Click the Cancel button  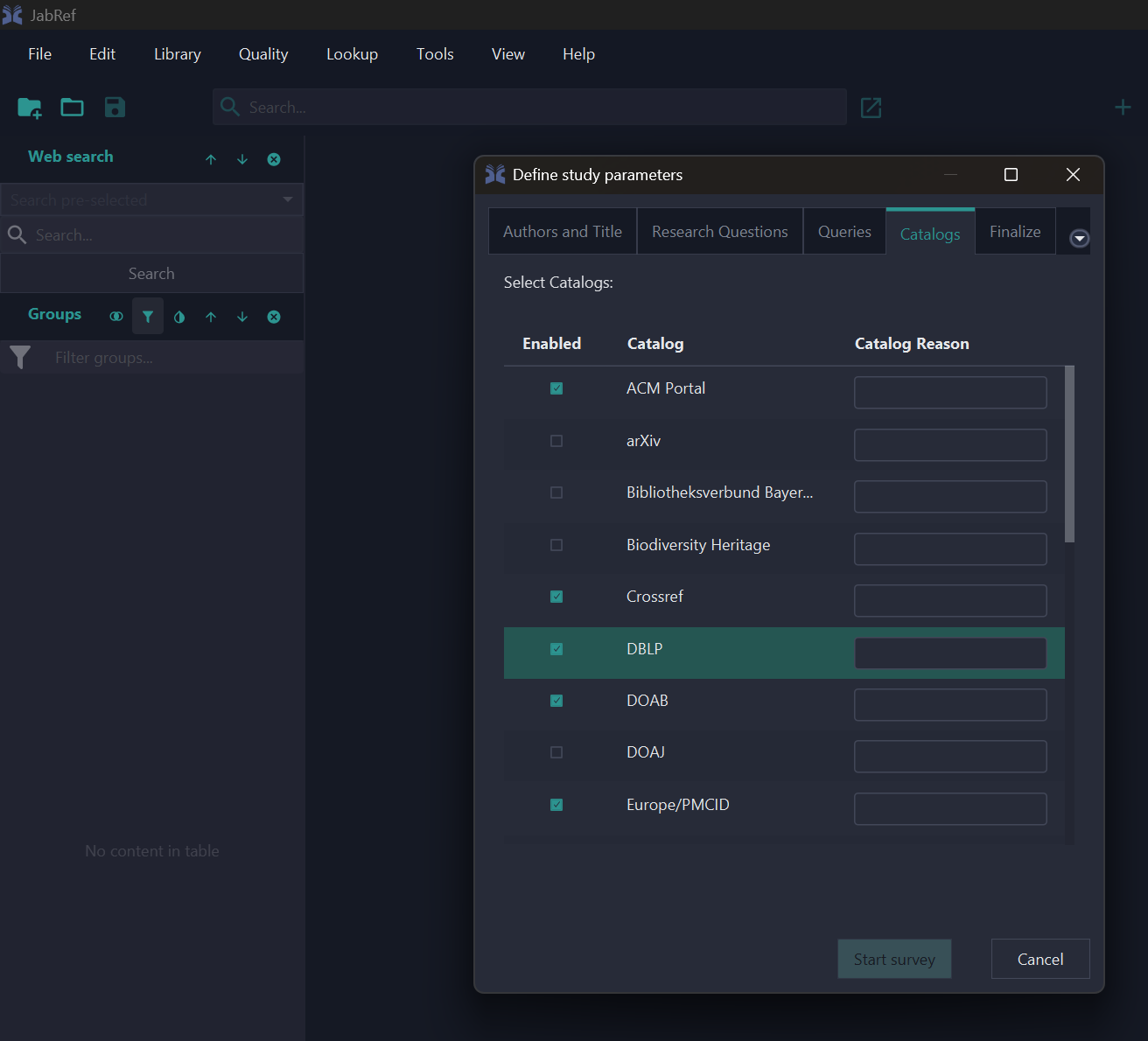pos(1040,960)
